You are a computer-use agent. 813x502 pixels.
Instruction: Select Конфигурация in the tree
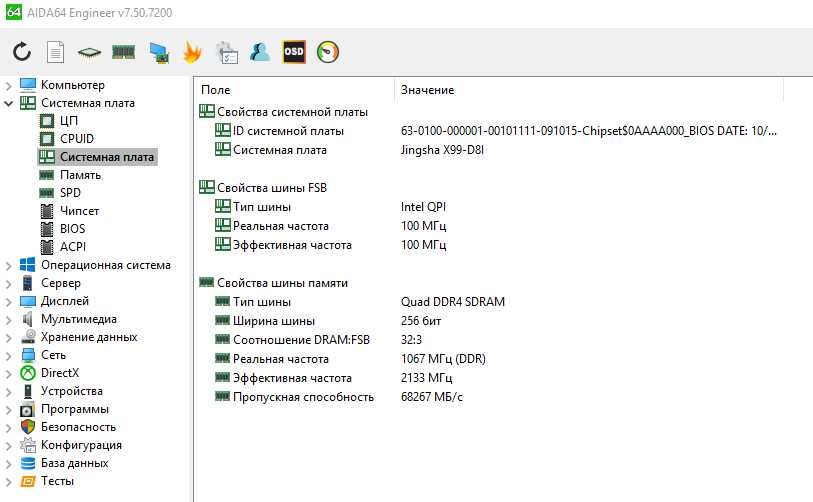[81, 445]
